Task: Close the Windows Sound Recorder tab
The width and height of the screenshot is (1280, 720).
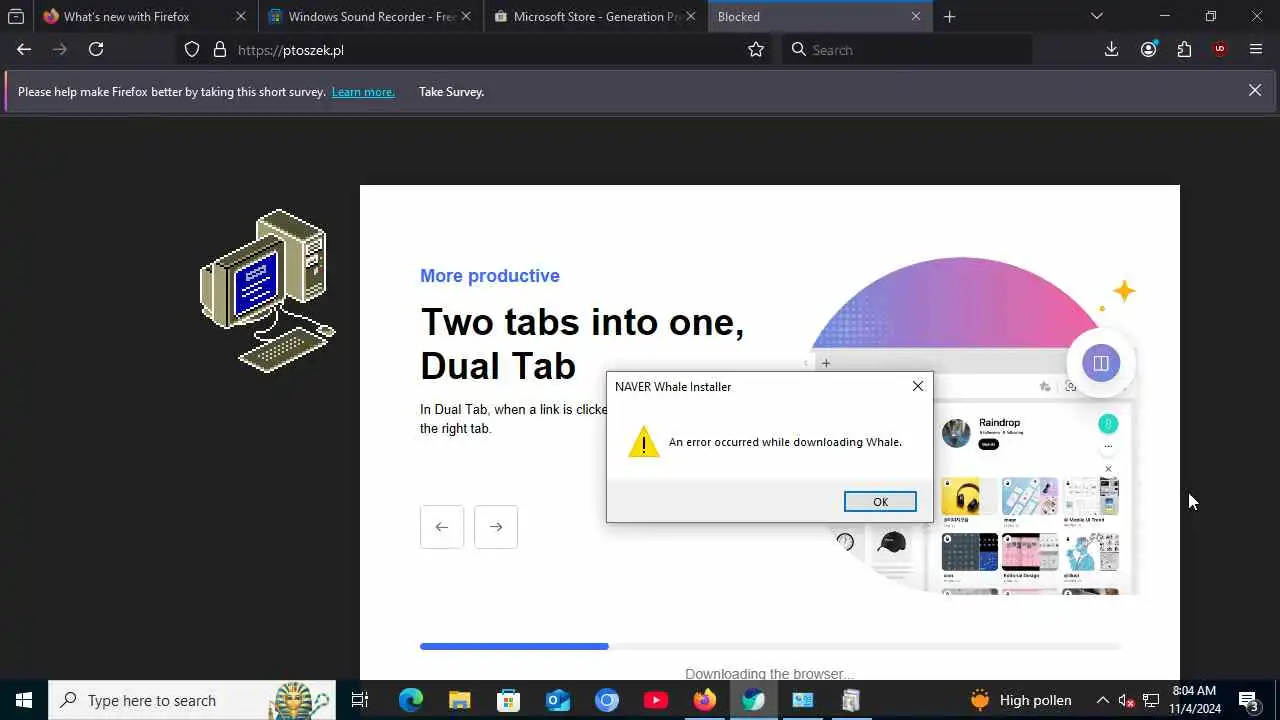Action: pyautogui.click(x=466, y=16)
